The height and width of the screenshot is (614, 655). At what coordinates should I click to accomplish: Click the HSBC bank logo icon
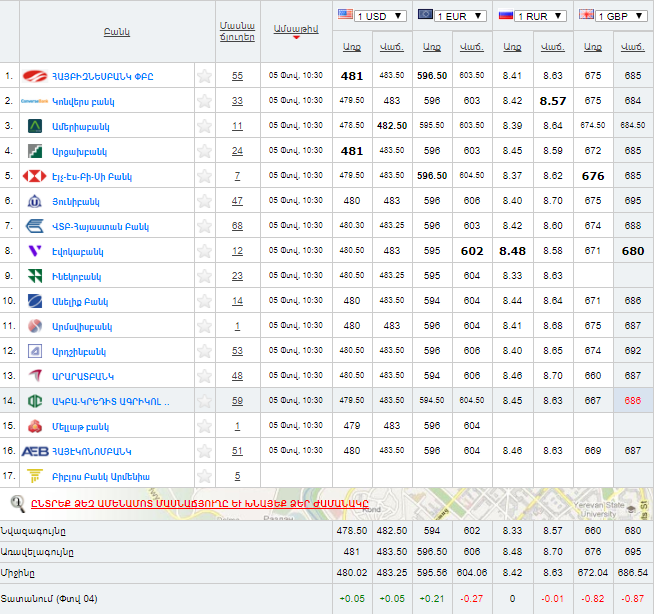point(35,176)
